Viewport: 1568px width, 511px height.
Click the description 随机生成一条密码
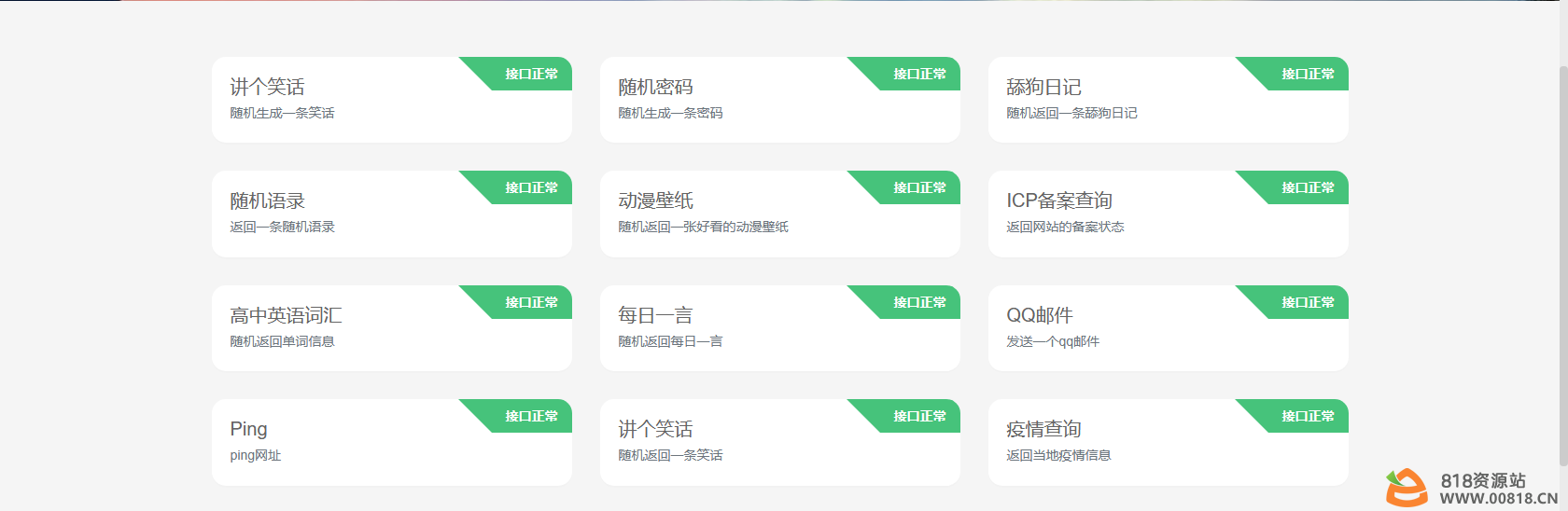tap(670, 113)
